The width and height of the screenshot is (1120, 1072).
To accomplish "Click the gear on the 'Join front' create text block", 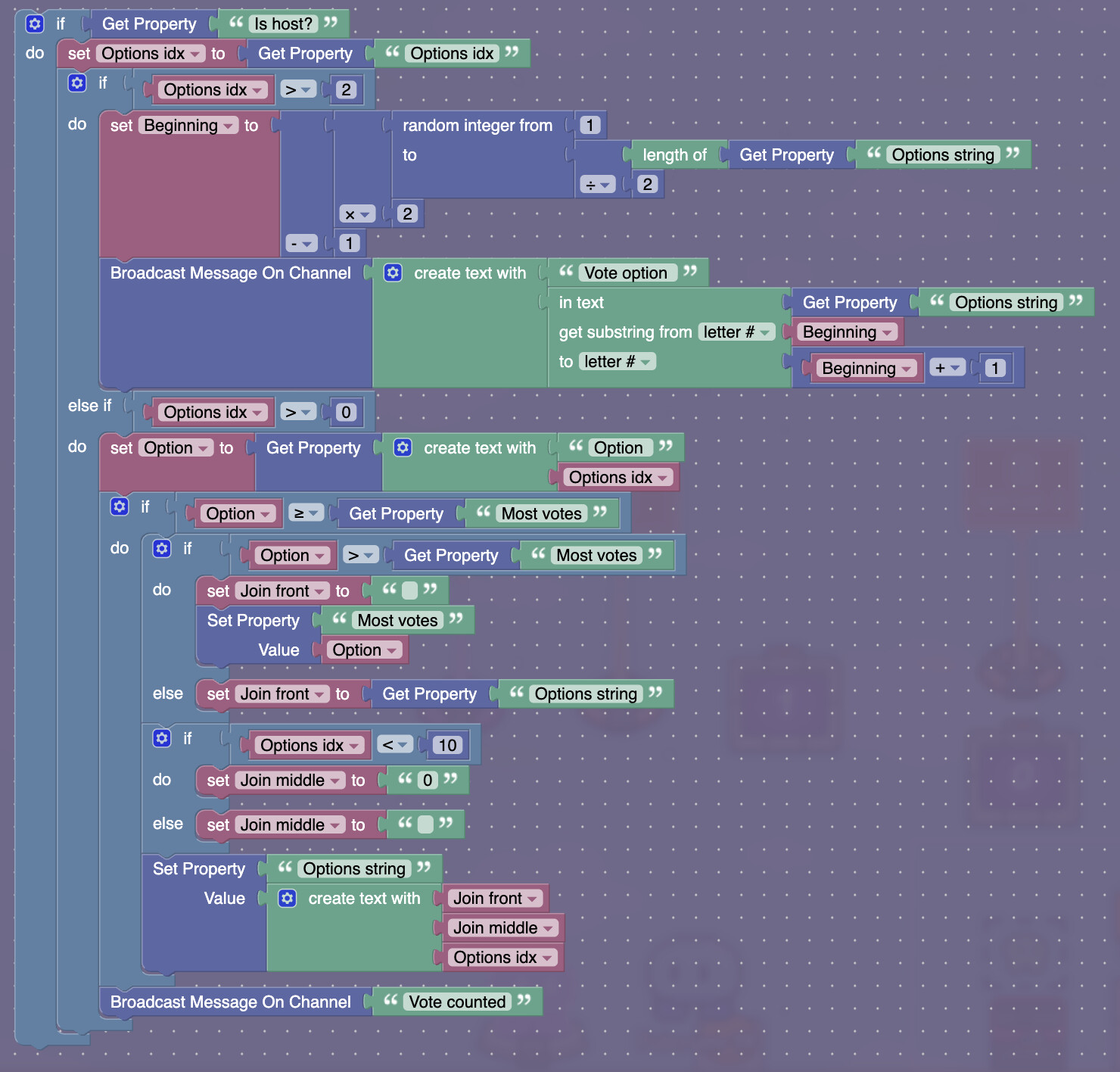I will 288,899.
